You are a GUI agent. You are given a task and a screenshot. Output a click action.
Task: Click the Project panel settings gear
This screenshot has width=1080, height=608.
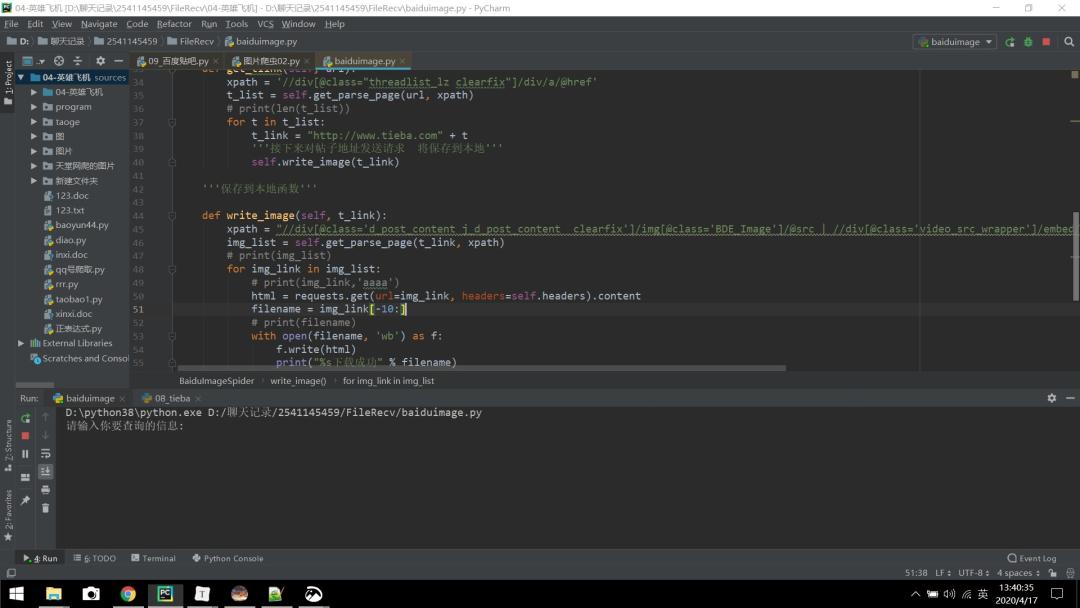pos(99,61)
